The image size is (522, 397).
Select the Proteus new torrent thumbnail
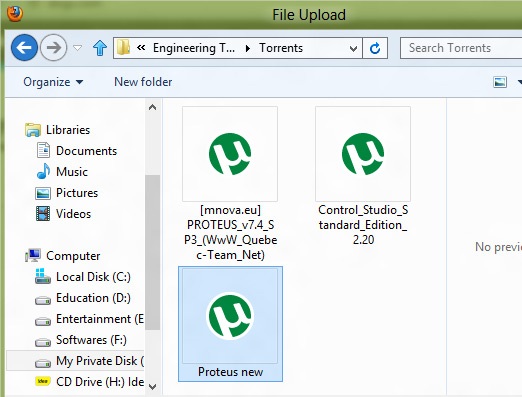pyautogui.click(x=230, y=316)
